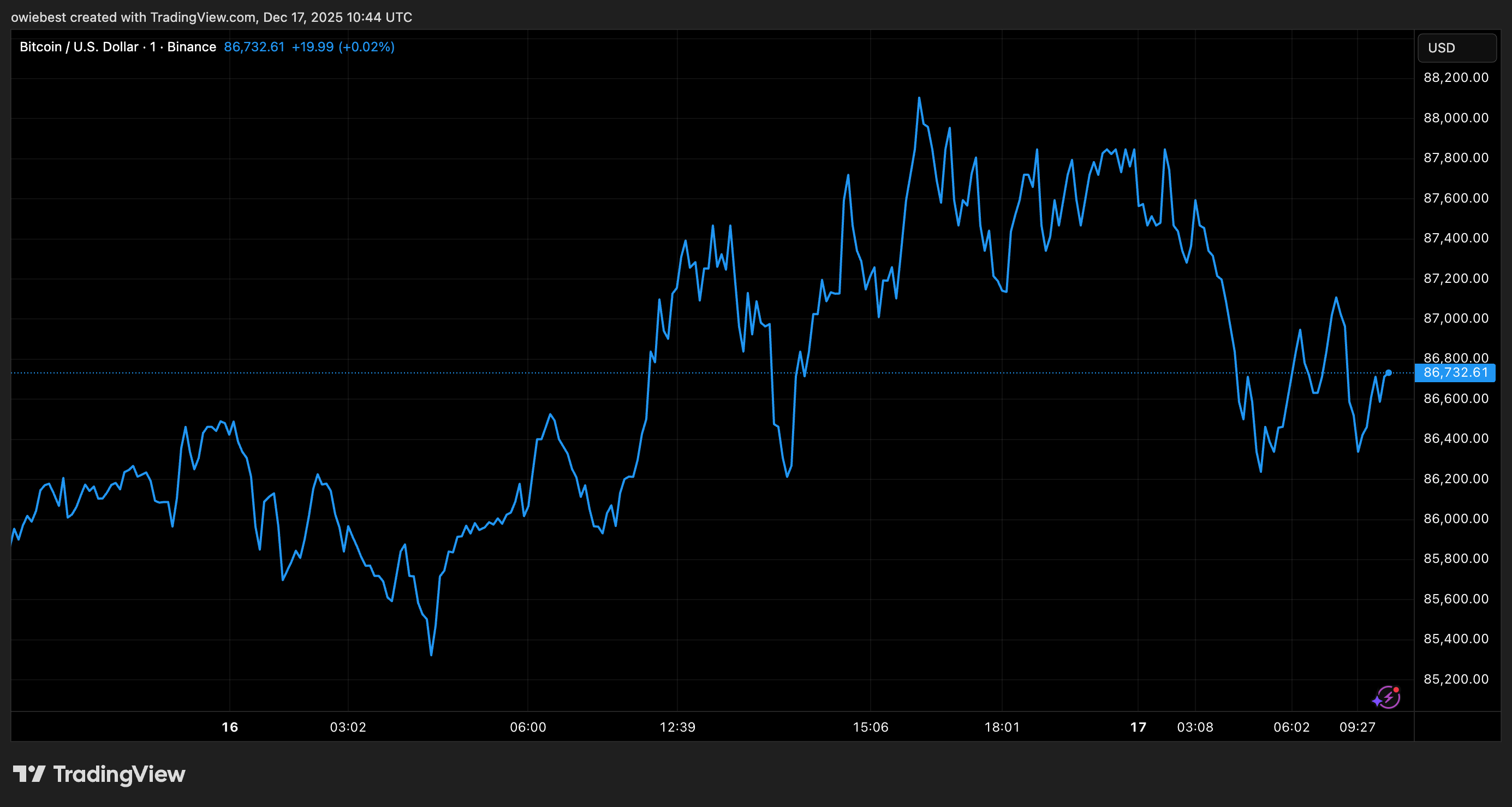
Task: Select the Binance exchange label
Action: (x=192, y=46)
